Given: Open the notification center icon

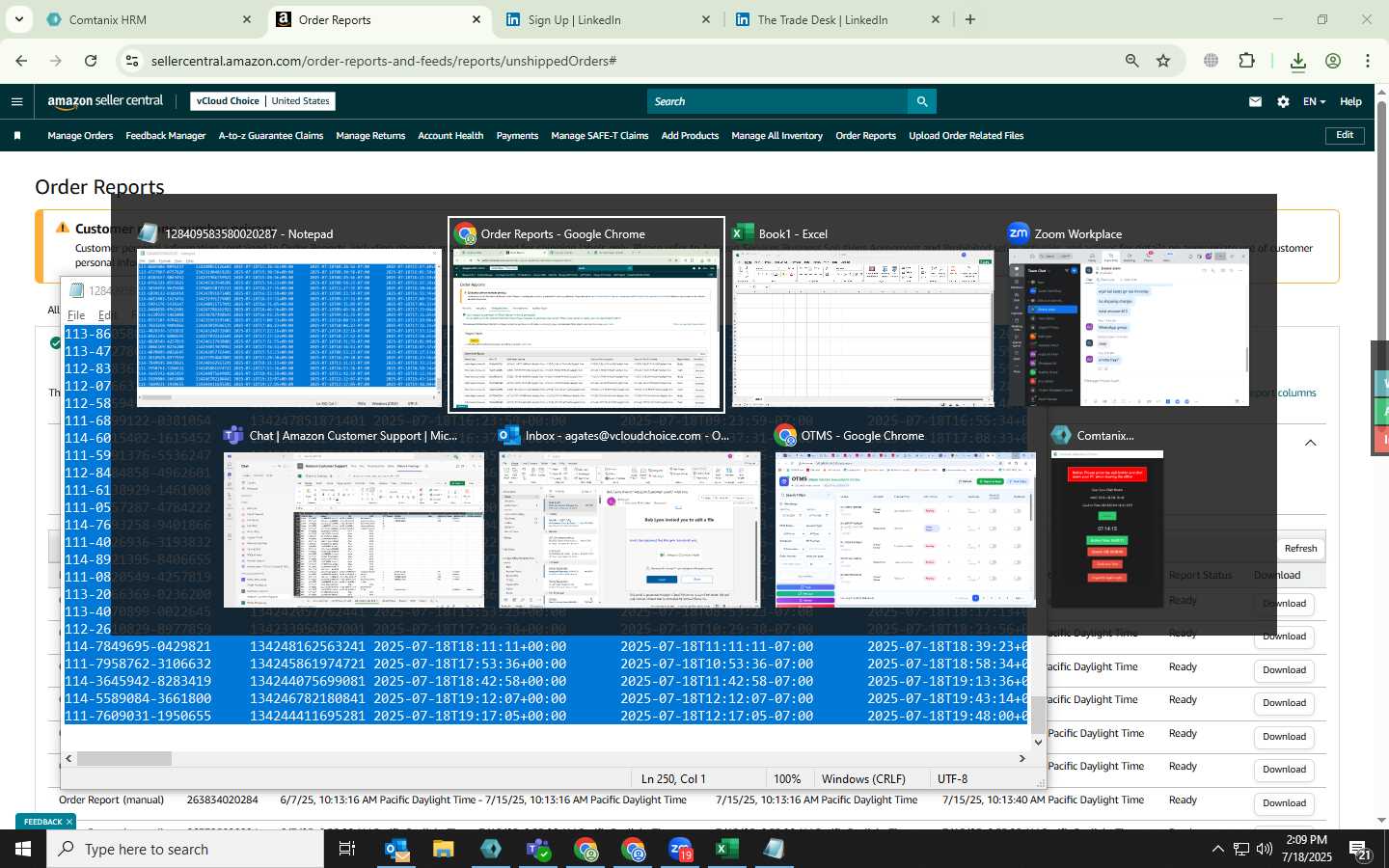Looking at the screenshot, I should 1360,851.
